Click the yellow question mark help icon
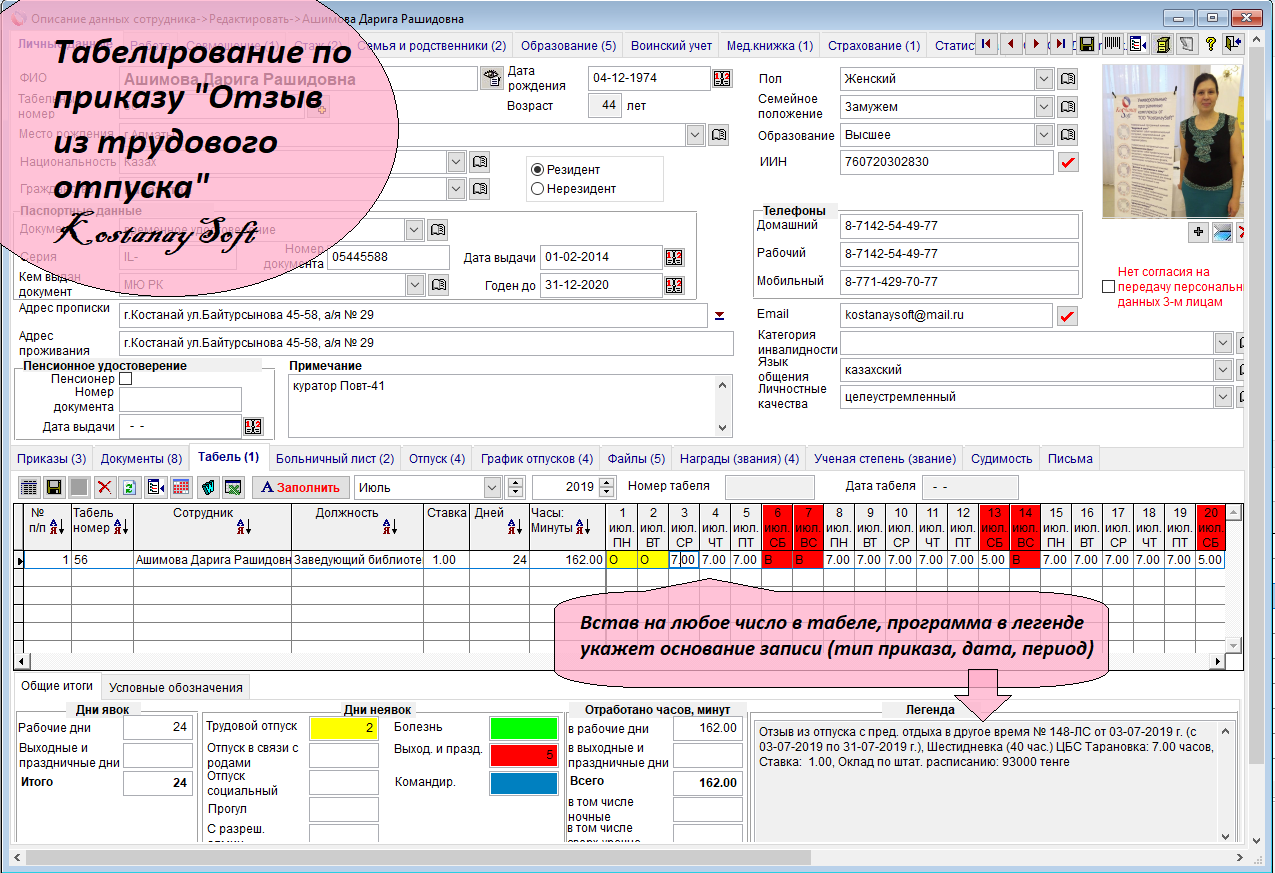The width and height of the screenshot is (1275, 873). point(1209,45)
